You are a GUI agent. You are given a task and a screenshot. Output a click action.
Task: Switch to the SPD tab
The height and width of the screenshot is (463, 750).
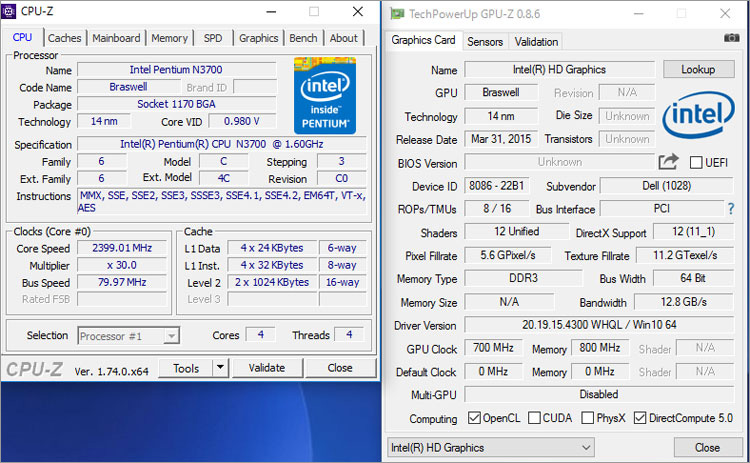pyautogui.click(x=213, y=38)
